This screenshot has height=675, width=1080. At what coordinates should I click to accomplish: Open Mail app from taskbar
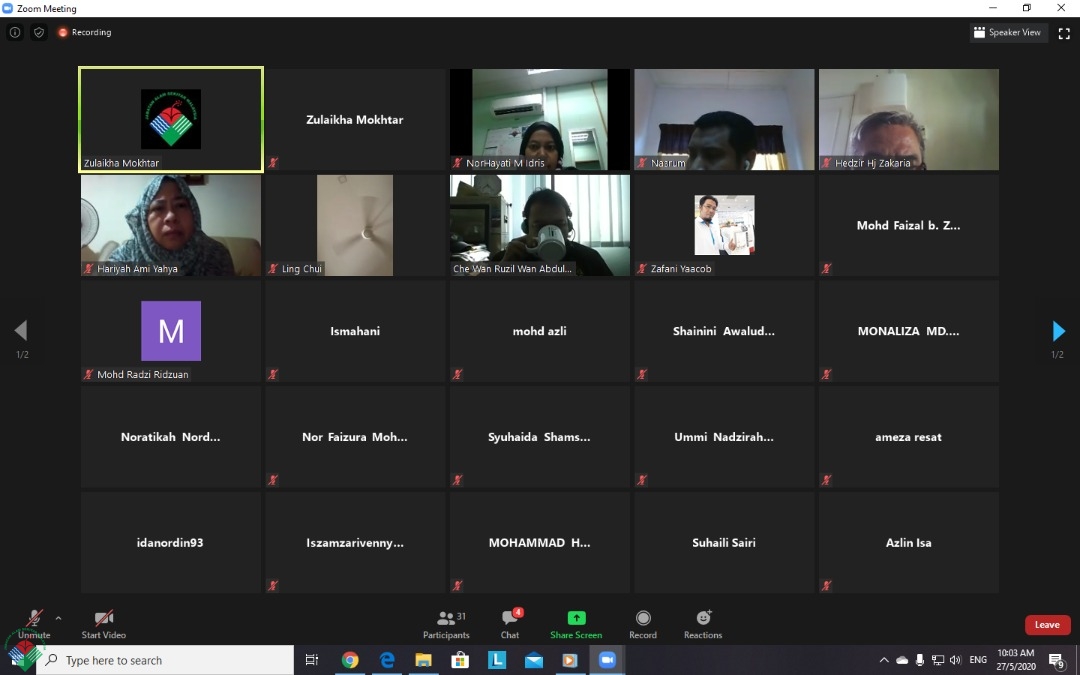coord(534,661)
